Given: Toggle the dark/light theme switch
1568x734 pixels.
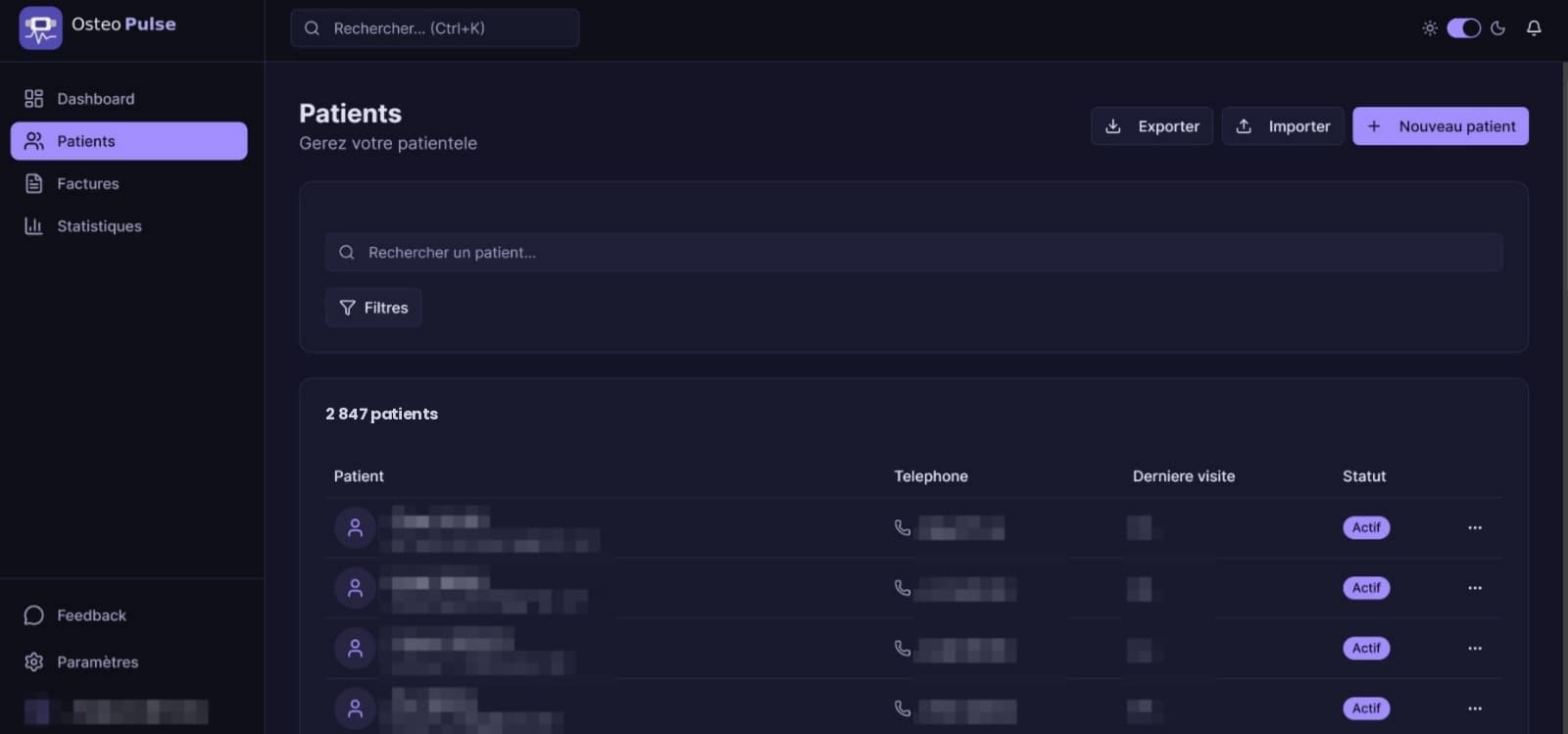Looking at the screenshot, I should point(1463,28).
